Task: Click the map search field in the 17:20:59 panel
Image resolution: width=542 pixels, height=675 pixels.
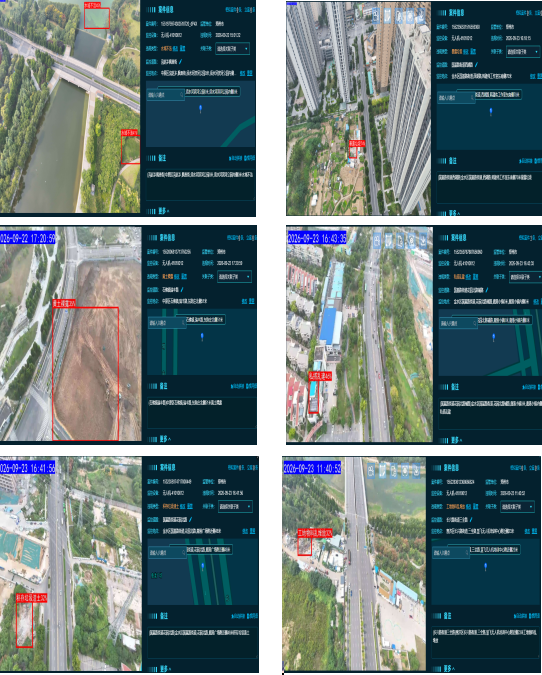Action: click(167, 322)
